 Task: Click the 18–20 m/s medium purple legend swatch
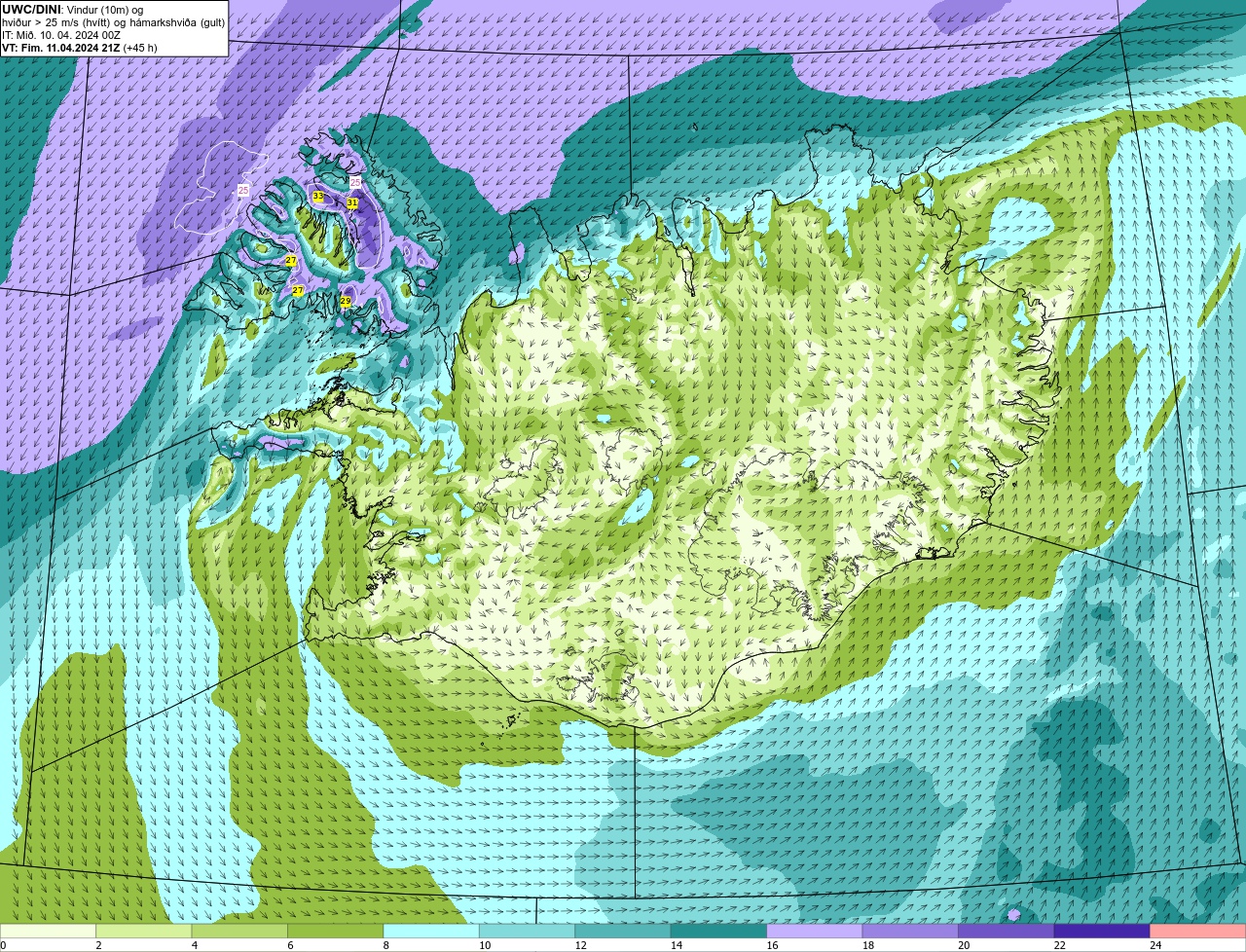[x=910, y=931]
